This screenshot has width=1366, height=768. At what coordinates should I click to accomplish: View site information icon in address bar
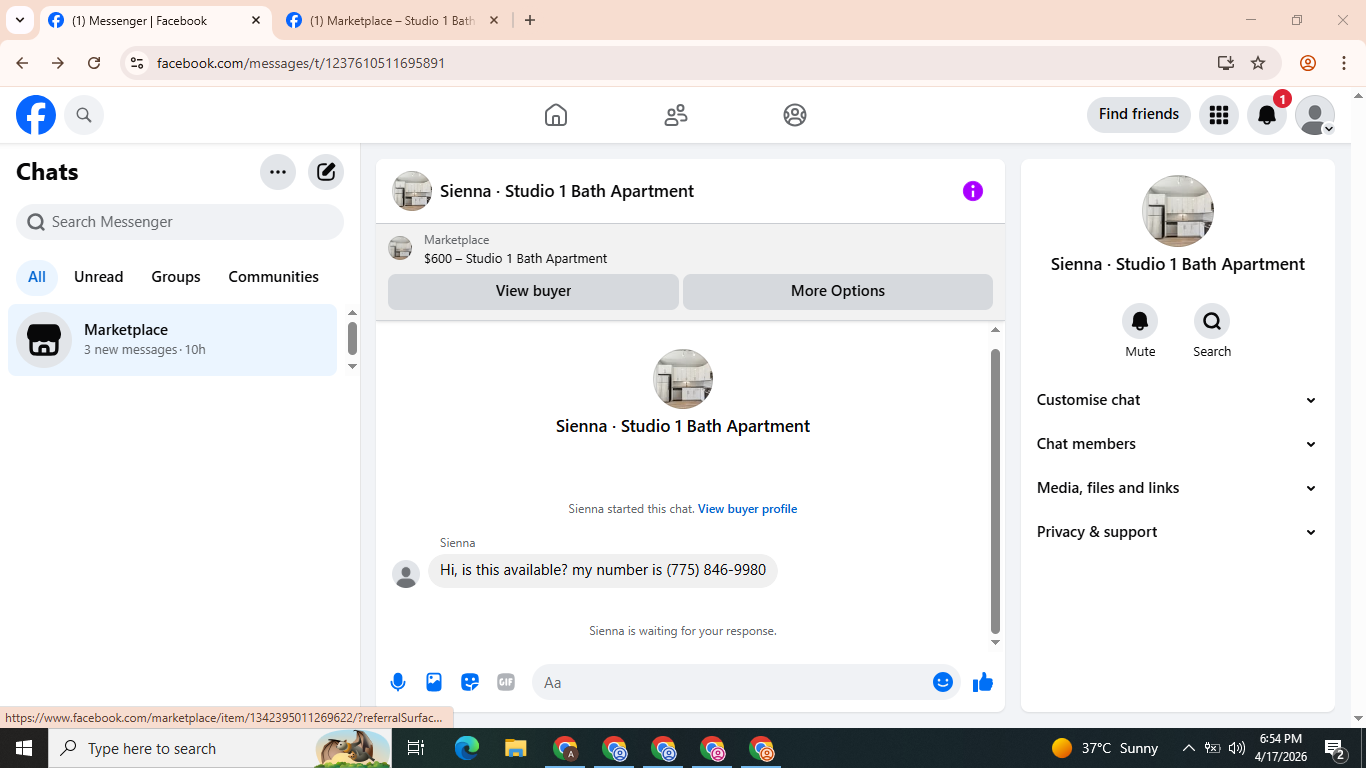click(x=138, y=63)
